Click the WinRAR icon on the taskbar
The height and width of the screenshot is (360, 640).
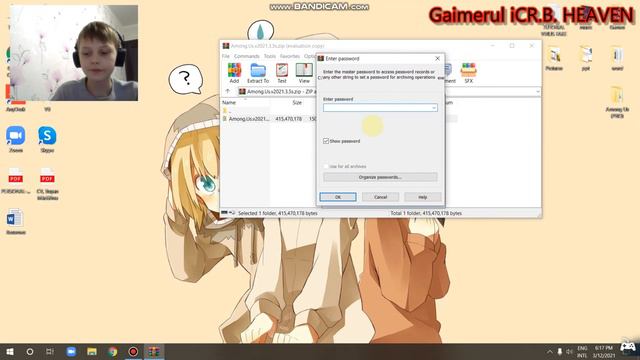[x=154, y=351]
